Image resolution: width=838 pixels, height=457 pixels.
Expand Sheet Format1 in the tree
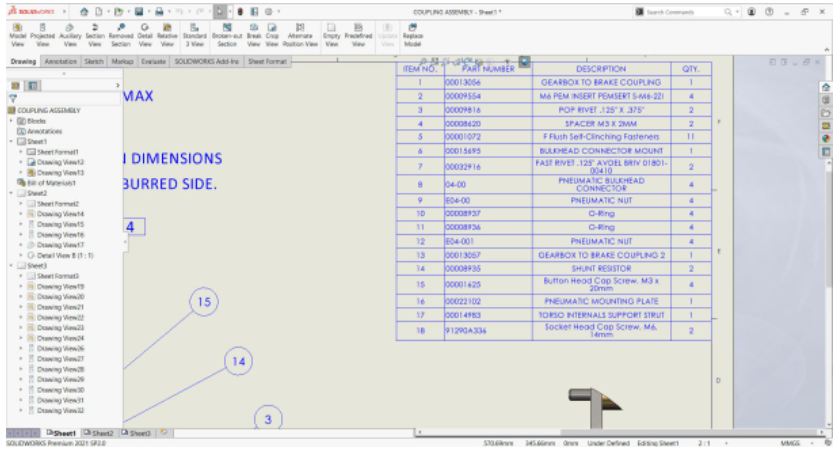[x=21, y=152]
